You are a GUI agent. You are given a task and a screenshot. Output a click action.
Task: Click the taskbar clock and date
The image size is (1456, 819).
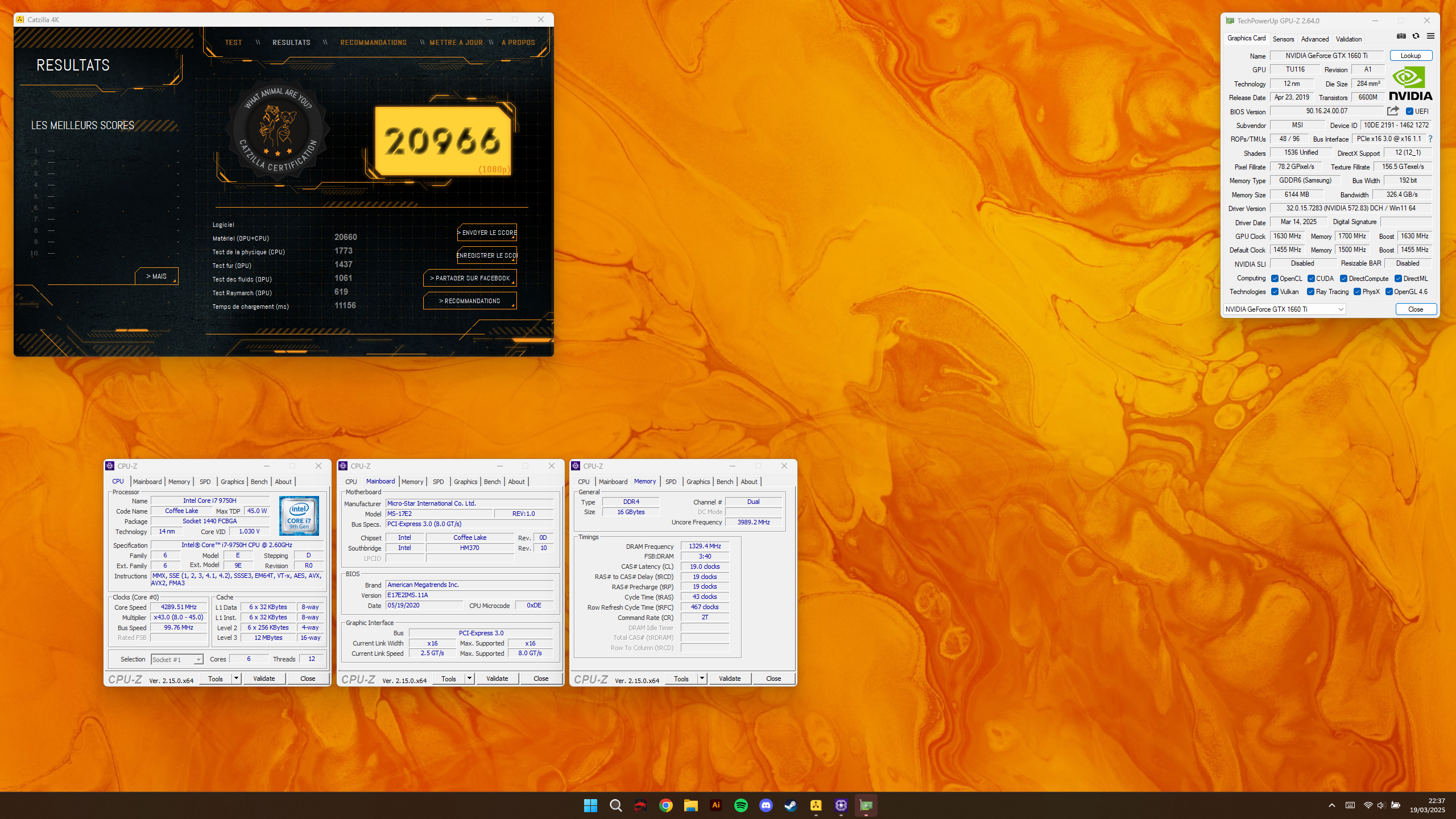click(1428, 805)
